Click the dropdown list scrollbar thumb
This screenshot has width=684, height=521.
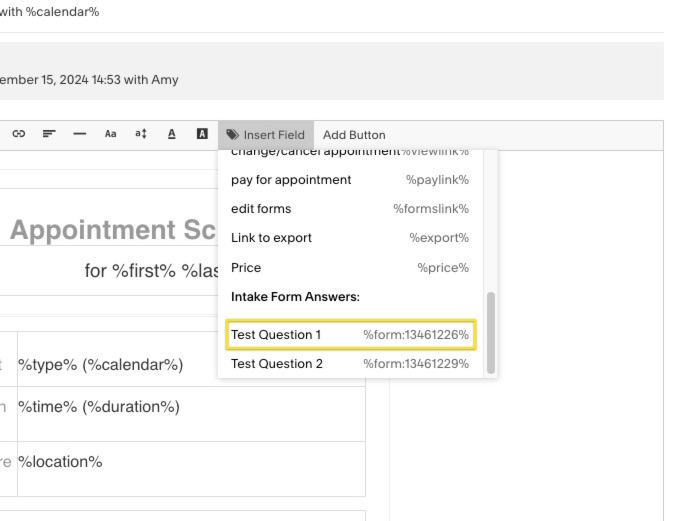pos(491,333)
